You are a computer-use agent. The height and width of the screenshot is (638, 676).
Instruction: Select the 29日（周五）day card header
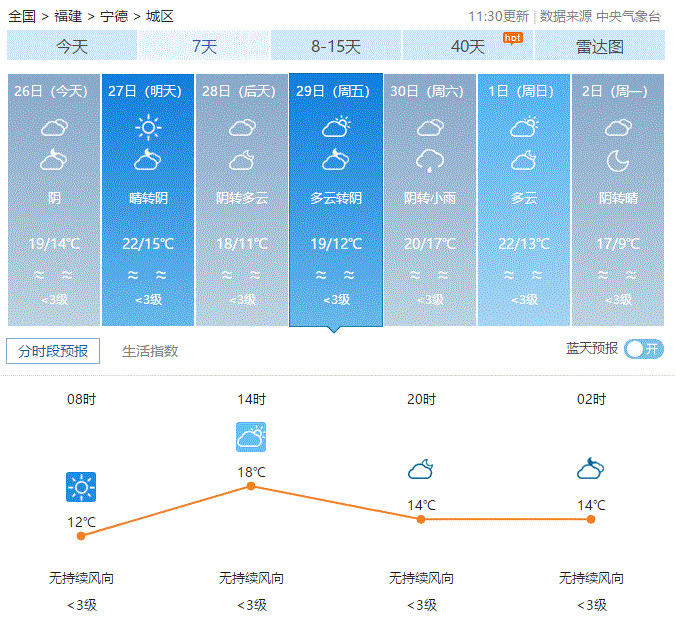pos(333,91)
